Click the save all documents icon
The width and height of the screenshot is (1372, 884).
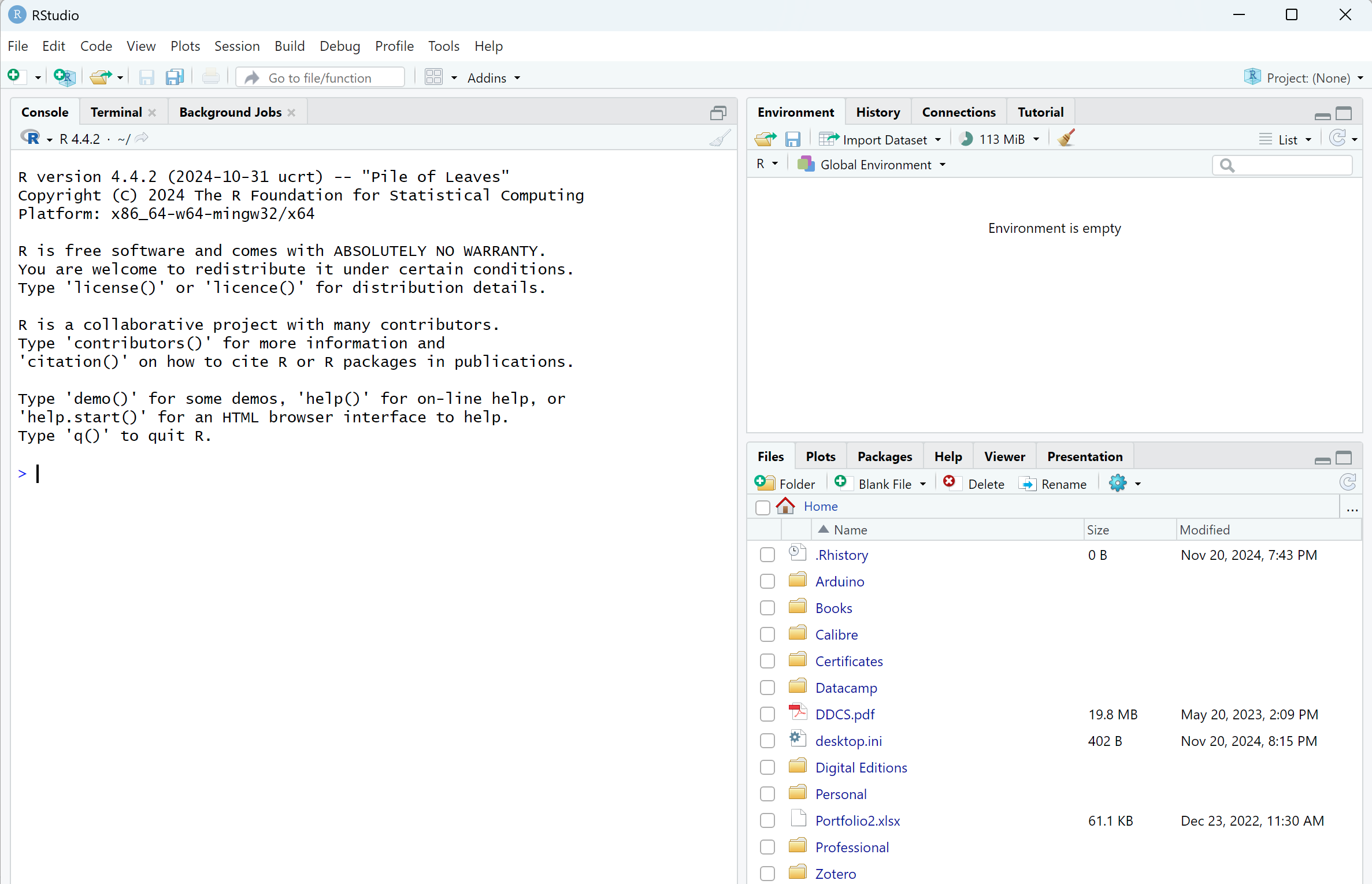pos(174,77)
